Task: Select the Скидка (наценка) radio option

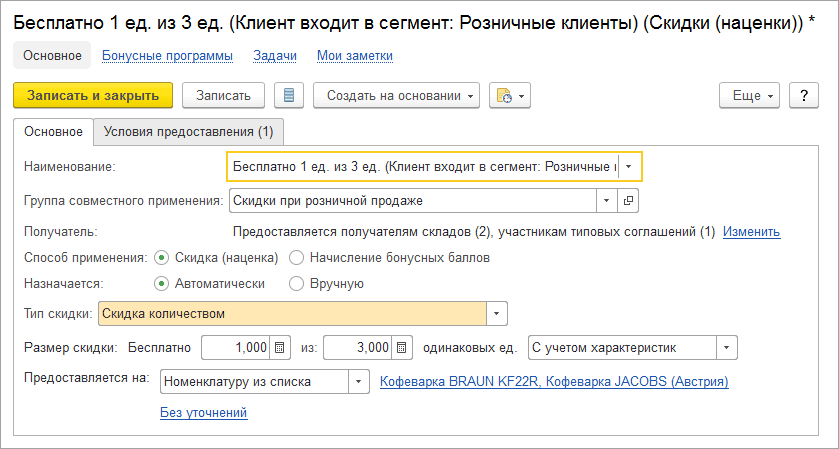Action: point(162,258)
